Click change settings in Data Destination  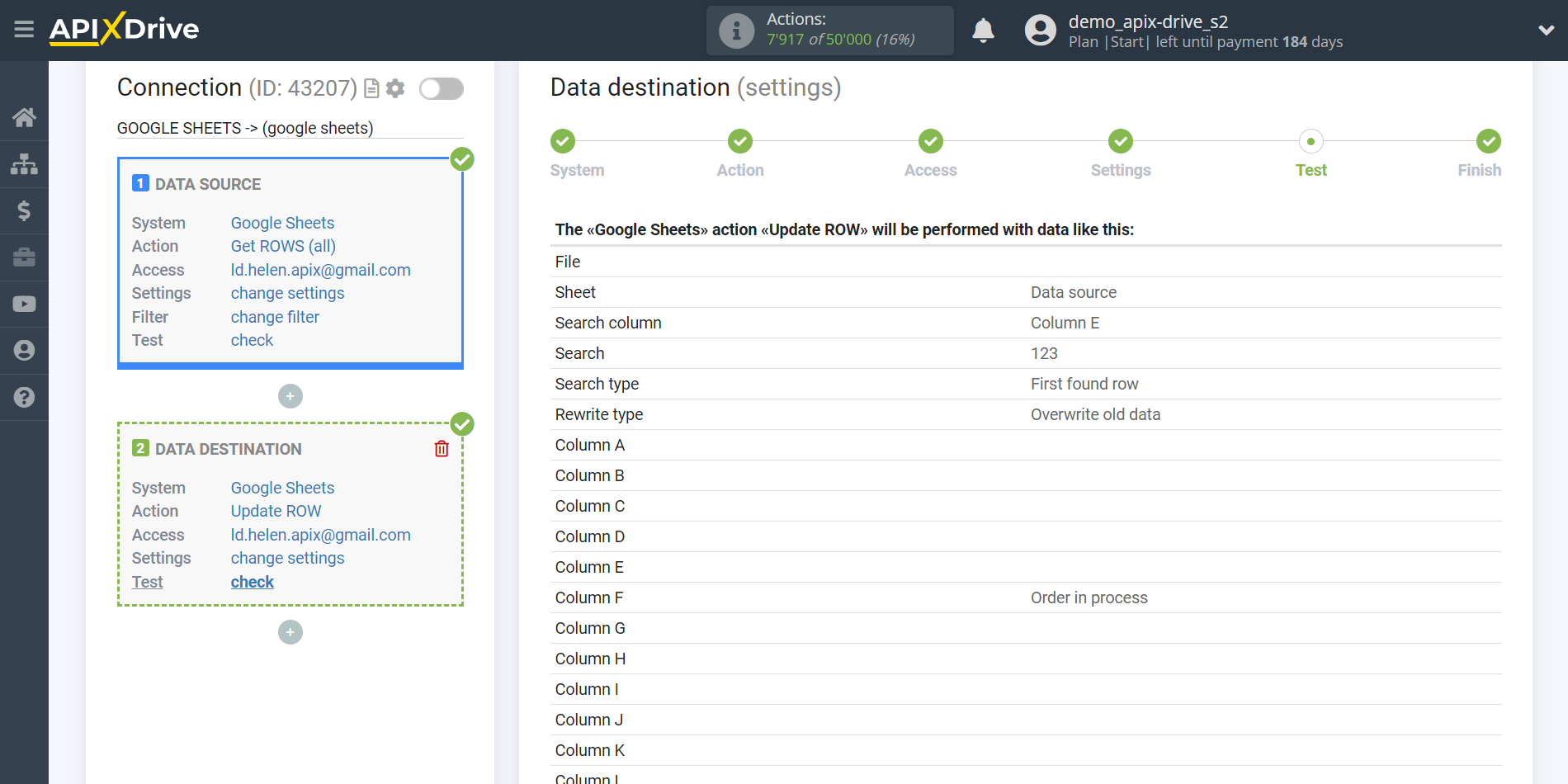287,558
